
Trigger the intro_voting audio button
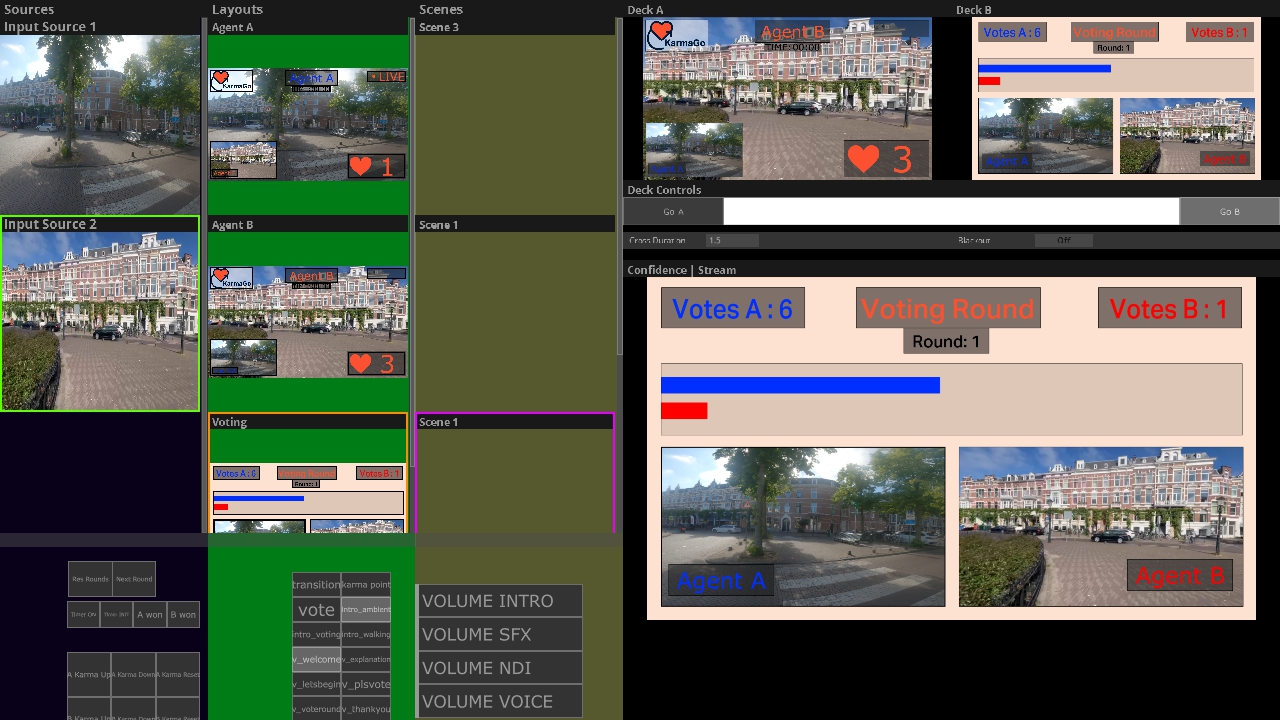[x=316, y=634]
